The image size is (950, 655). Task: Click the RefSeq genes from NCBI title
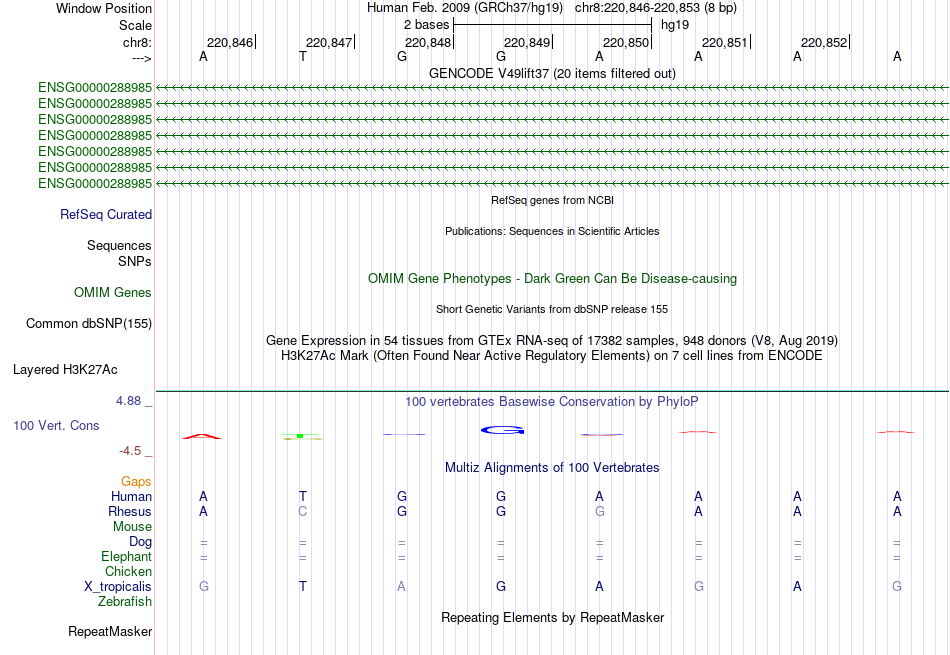point(552,200)
